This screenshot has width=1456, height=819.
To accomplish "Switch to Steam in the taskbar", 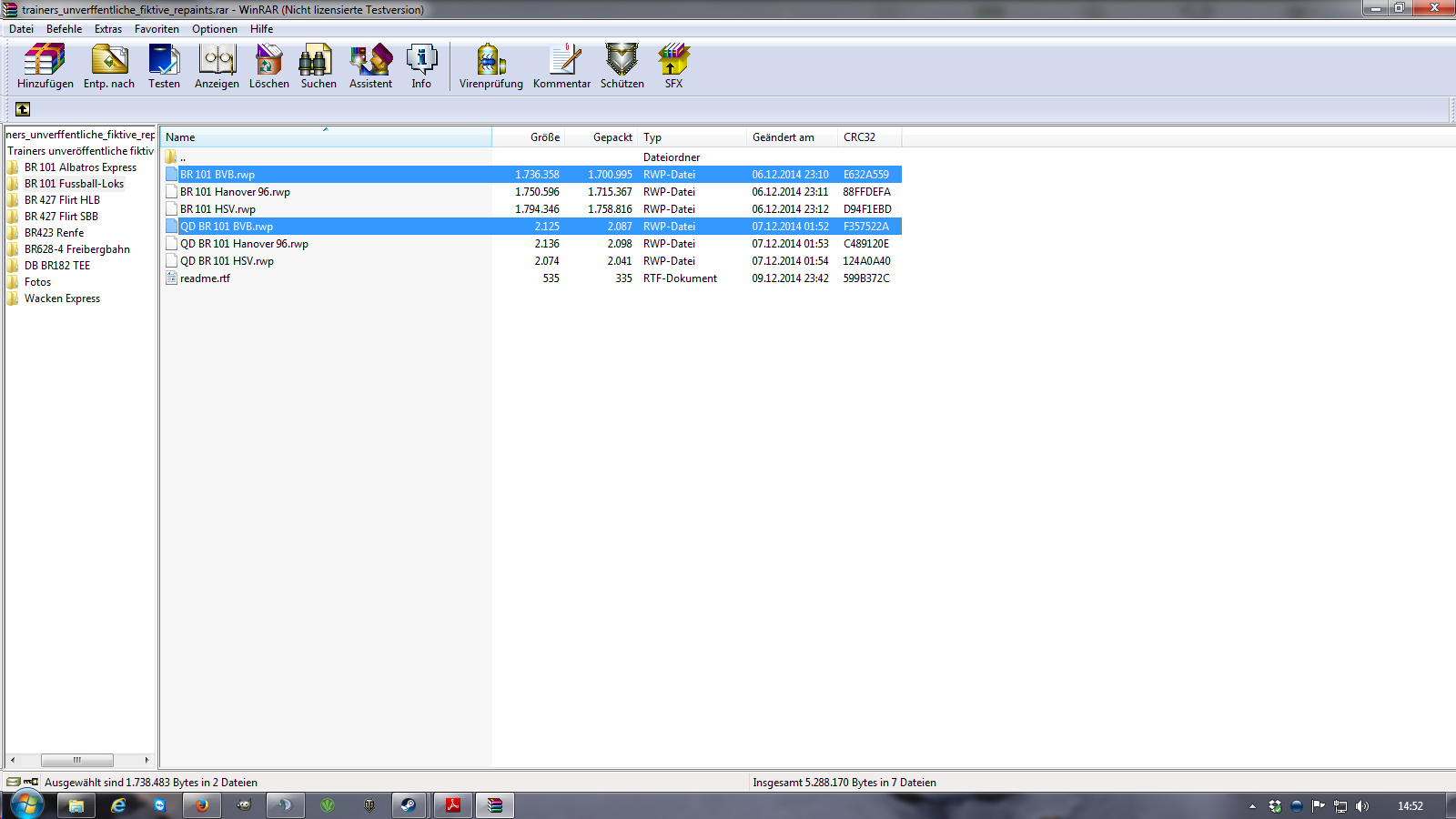I will pyautogui.click(x=409, y=805).
